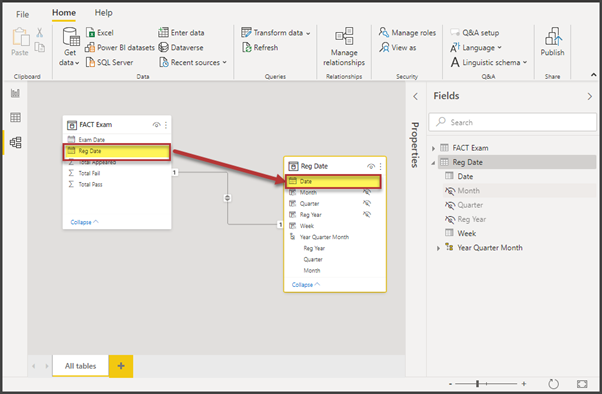Screen dimensions: 602x394
Task: Switch to the Home tab
Action: pos(64,13)
